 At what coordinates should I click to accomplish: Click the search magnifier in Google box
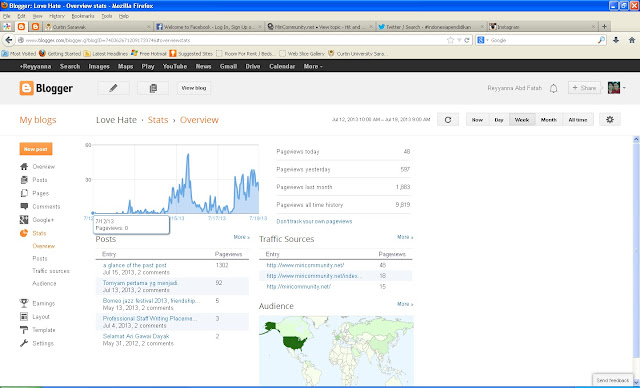(601, 40)
